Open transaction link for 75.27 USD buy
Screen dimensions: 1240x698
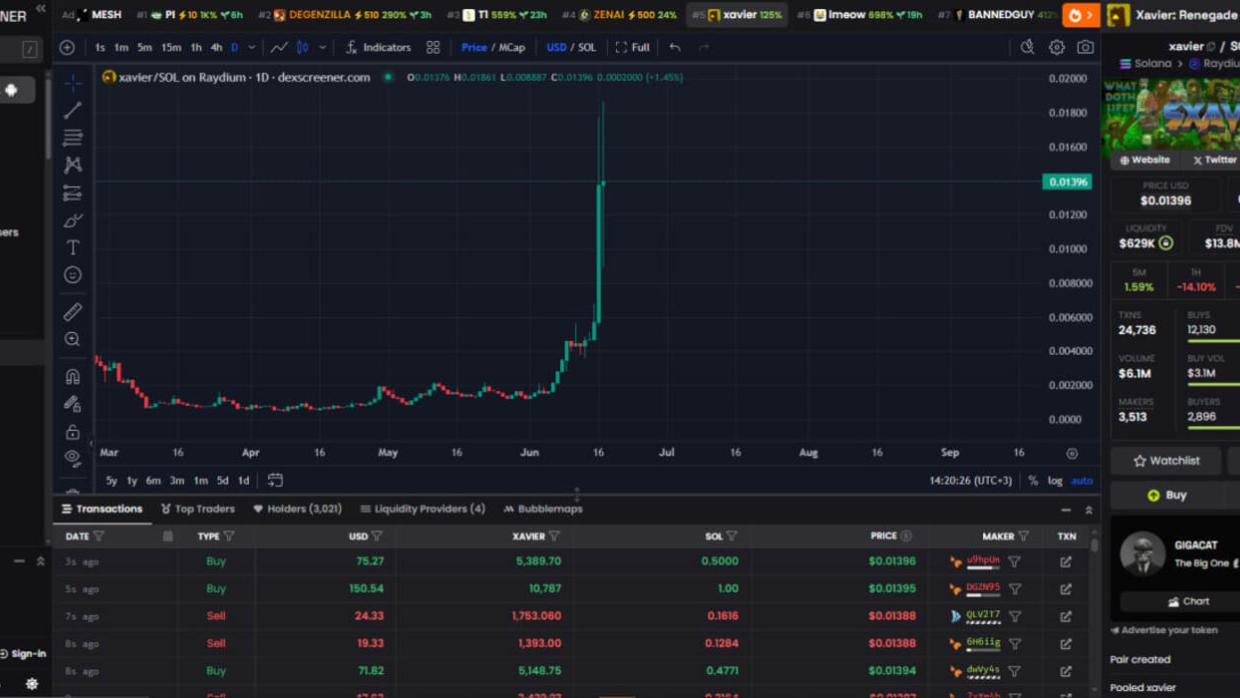pos(1066,562)
